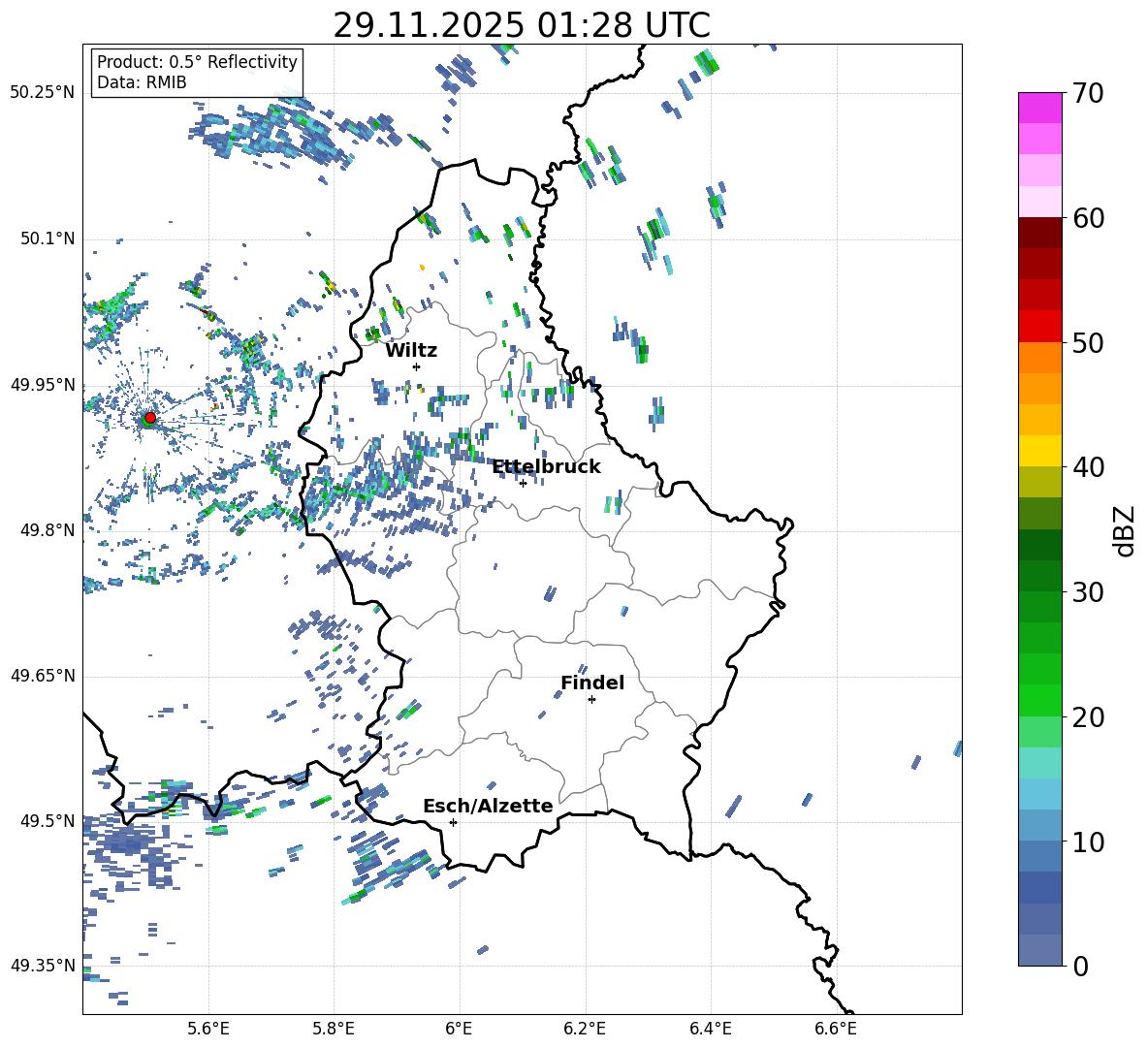Click the 50.25°N latitude tick label

[42, 93]
